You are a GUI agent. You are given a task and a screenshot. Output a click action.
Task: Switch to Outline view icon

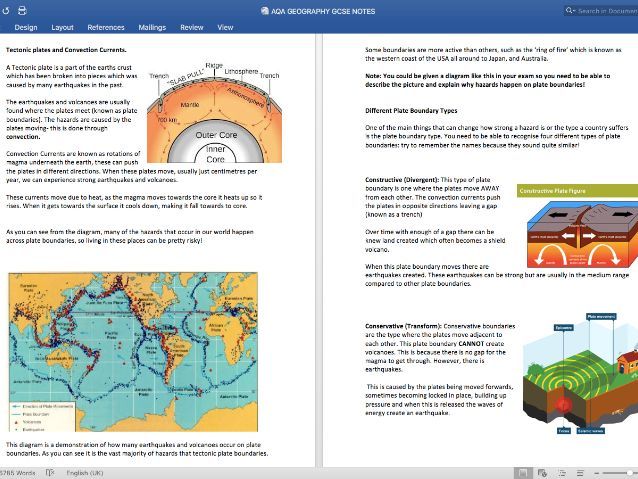(562, 473)
